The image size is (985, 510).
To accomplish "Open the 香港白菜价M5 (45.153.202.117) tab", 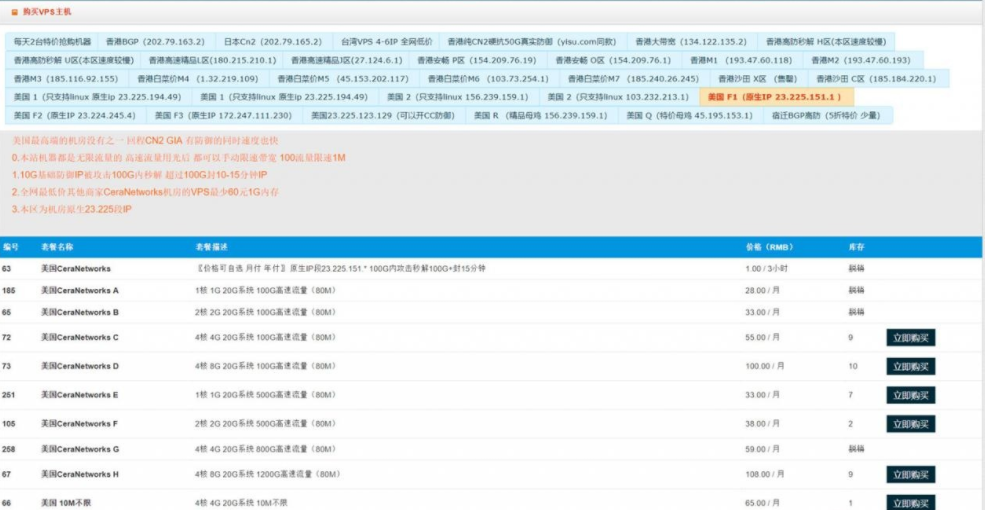I will [343, 79].
